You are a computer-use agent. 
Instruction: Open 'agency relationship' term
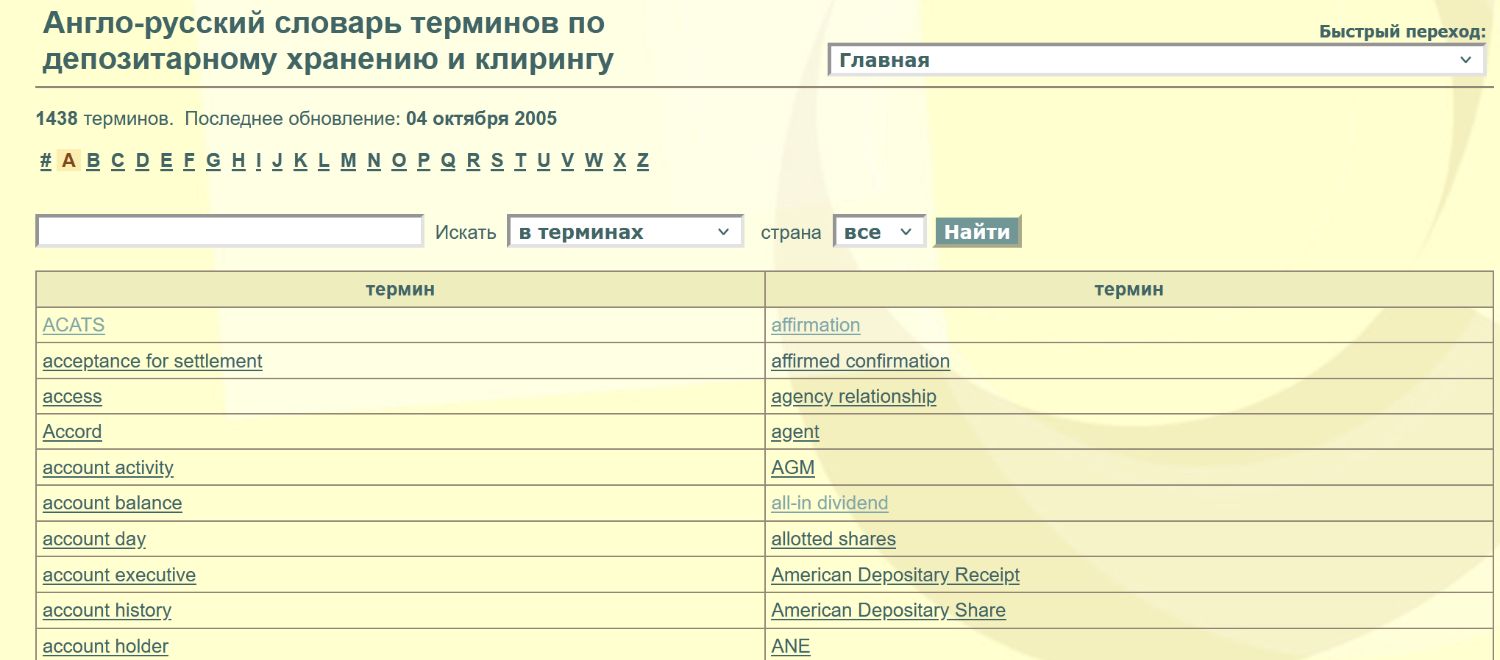[854, 396]
